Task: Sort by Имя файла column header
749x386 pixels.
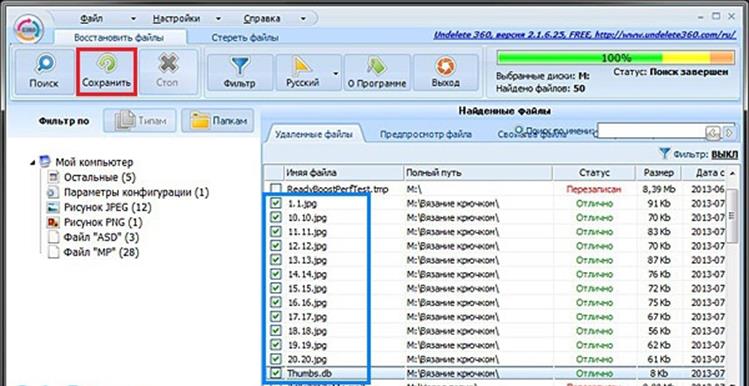Action: [x=343, y=173]
